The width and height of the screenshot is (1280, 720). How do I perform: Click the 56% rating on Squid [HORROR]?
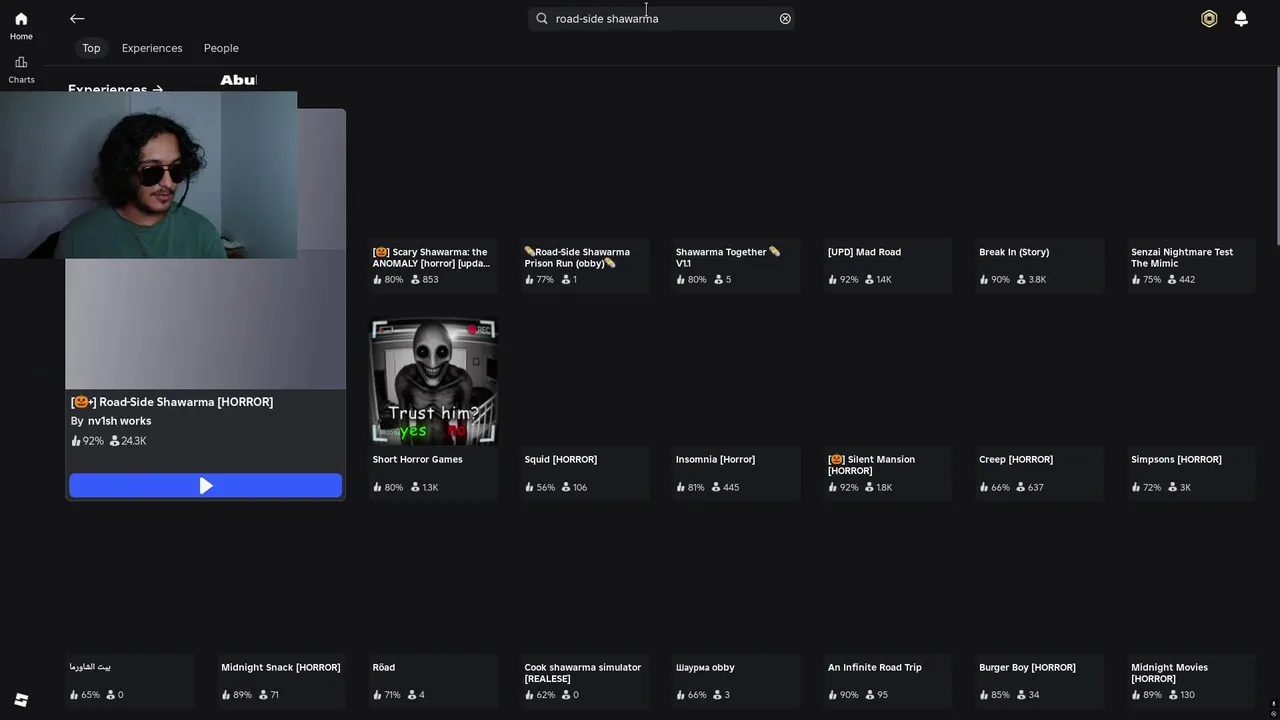pyautogui.click(x=545, y=488)
